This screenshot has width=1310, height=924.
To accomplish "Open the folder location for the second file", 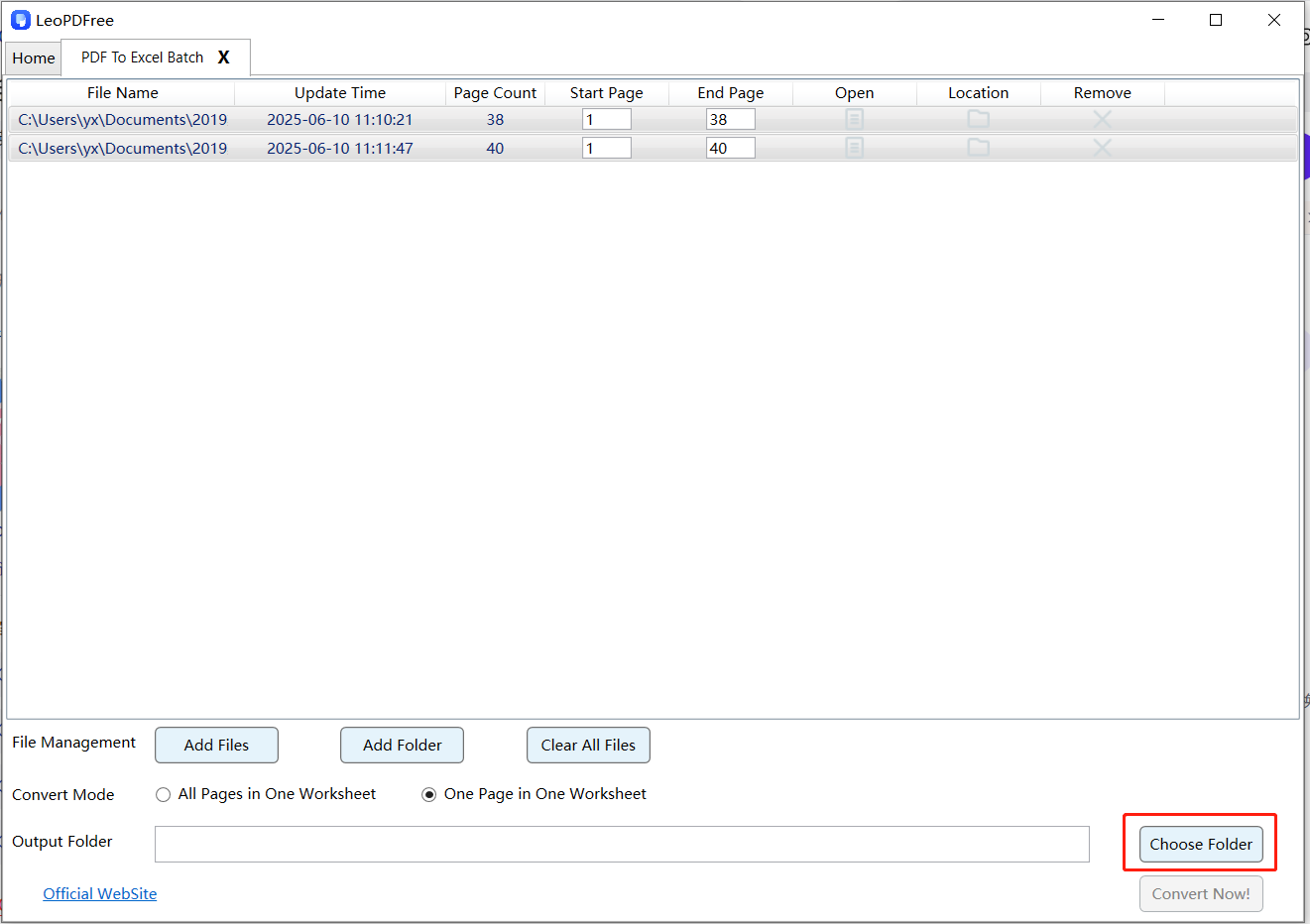I will pos(978,147).
